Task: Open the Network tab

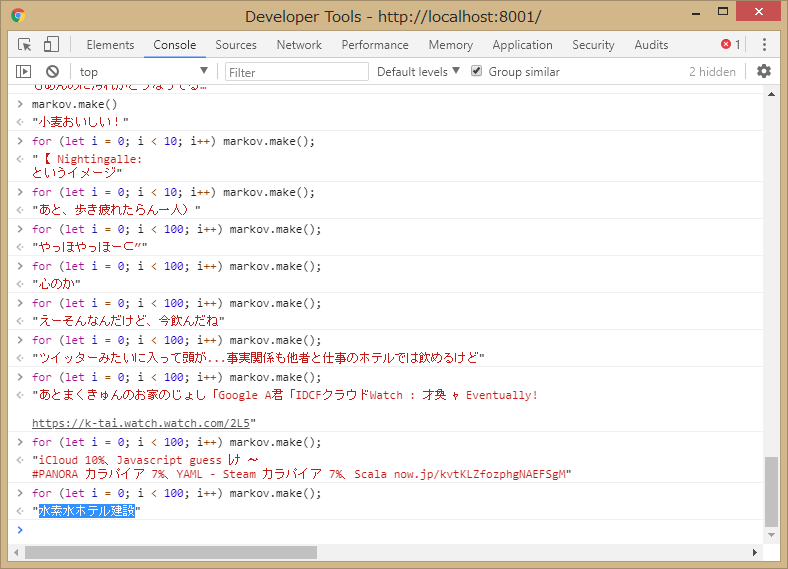Action: 299,45
